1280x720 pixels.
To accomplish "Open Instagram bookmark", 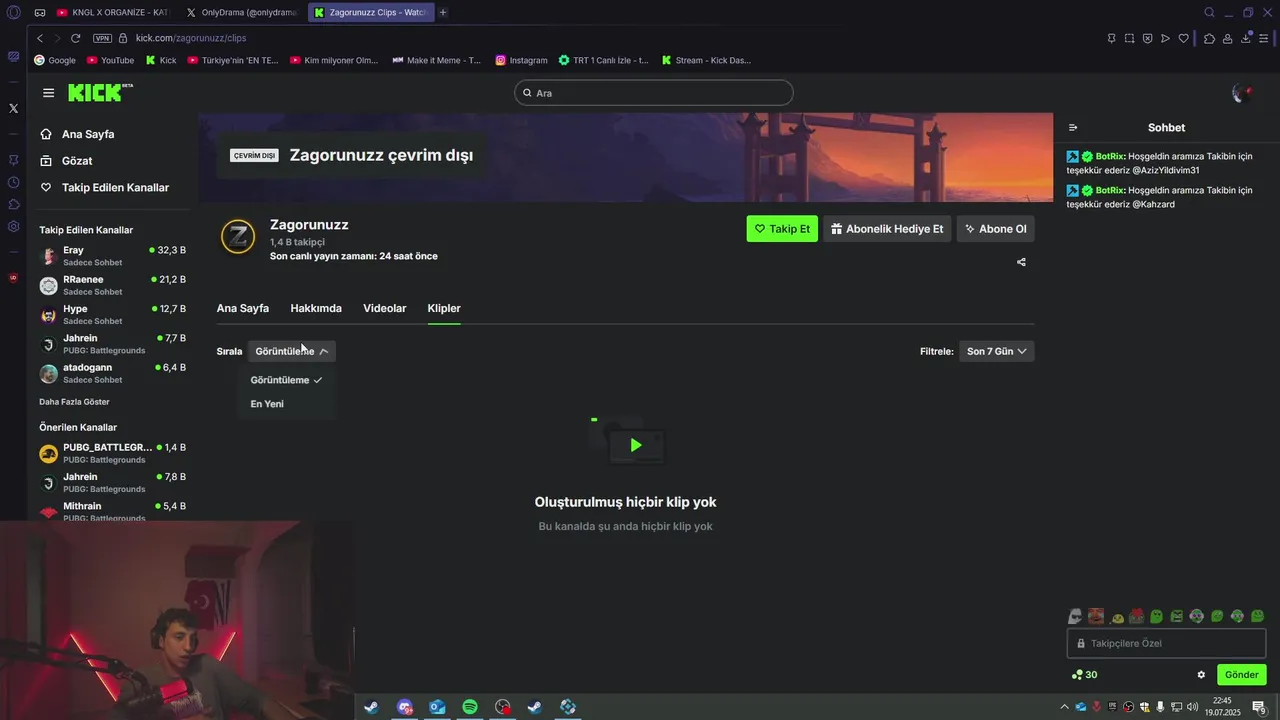I will 521,60.
